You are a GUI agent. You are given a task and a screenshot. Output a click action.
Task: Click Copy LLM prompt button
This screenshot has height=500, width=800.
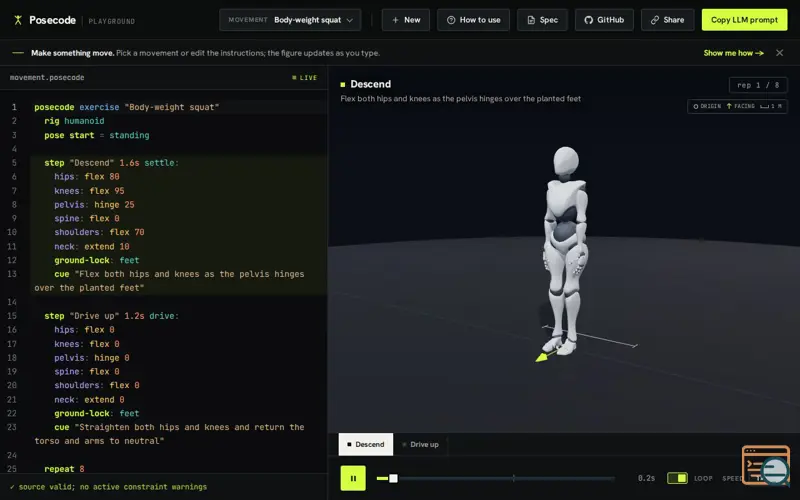744,20
